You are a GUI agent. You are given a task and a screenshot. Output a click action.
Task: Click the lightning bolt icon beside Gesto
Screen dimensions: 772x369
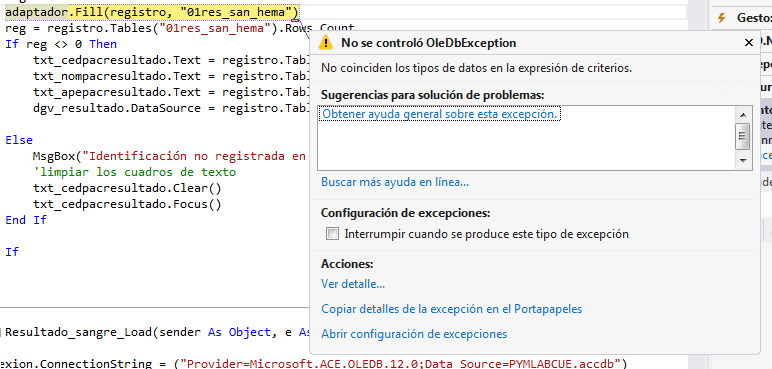pyautogui.click(x=722, y=18)
